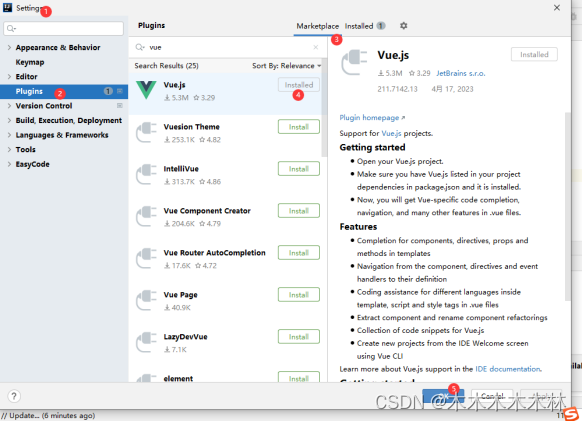582x421 pixels.
Task: Select Plugins in the settings tree
Action: click(x=64, y=91)
